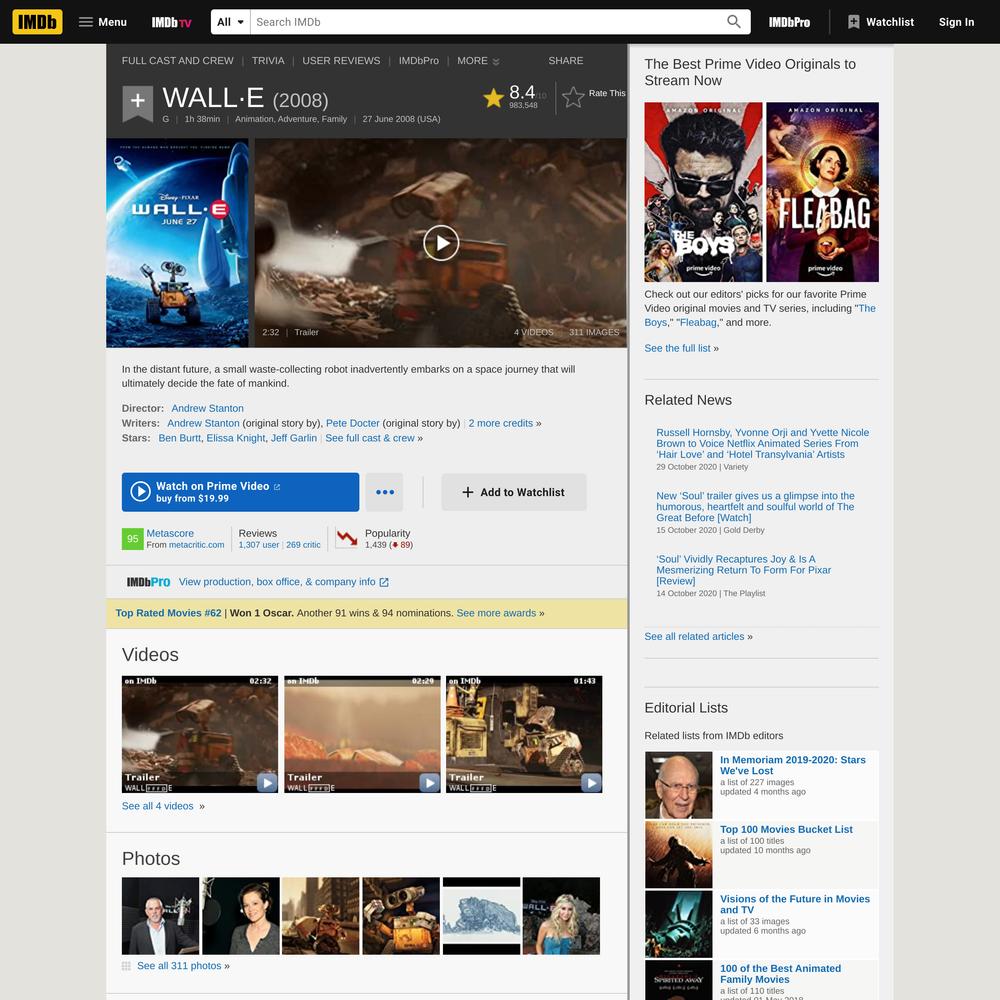Open more watch options ellipsis button
The width and height of the screenshot is (1000, 1000).
(385, 492)
